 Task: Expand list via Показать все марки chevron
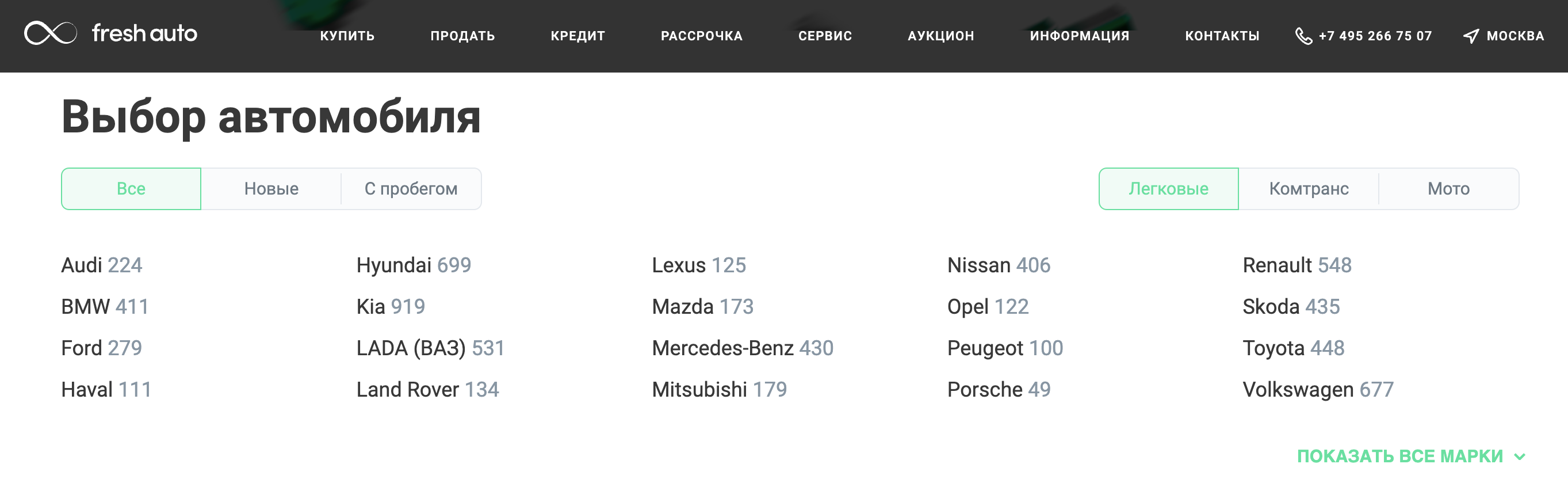[x=1520, y=457]
